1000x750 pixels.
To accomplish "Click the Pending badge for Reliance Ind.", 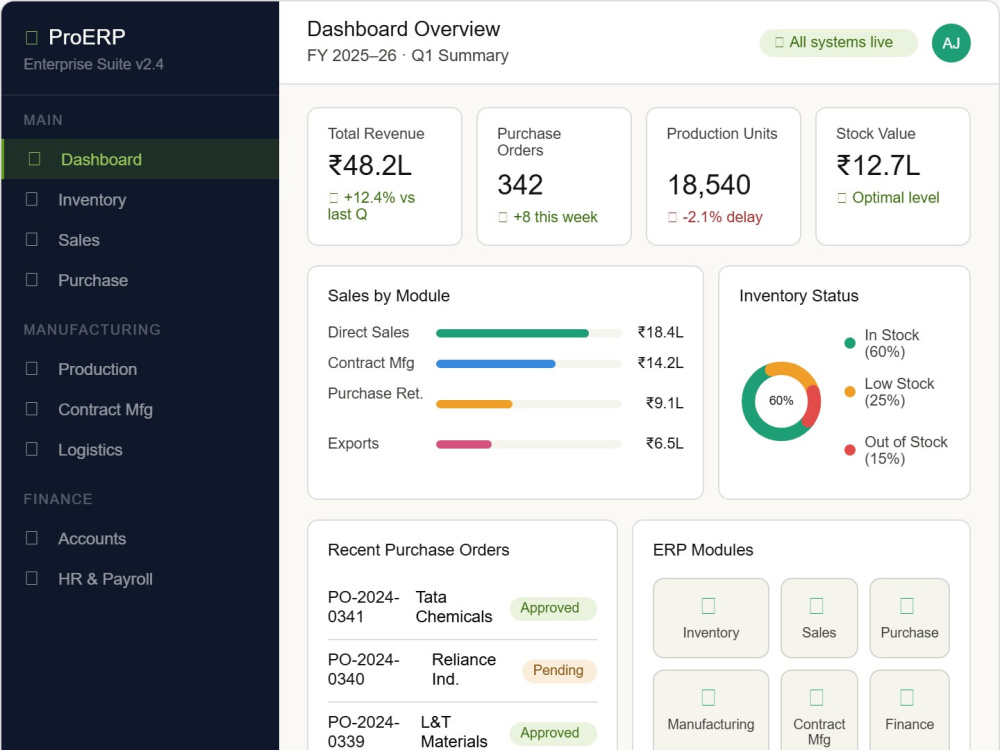I will [559, 670].
